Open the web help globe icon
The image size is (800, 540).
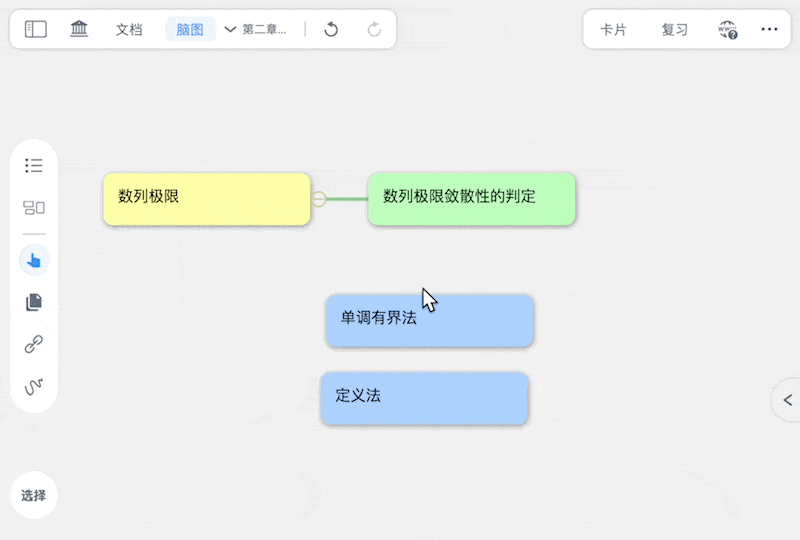[728, 30]
